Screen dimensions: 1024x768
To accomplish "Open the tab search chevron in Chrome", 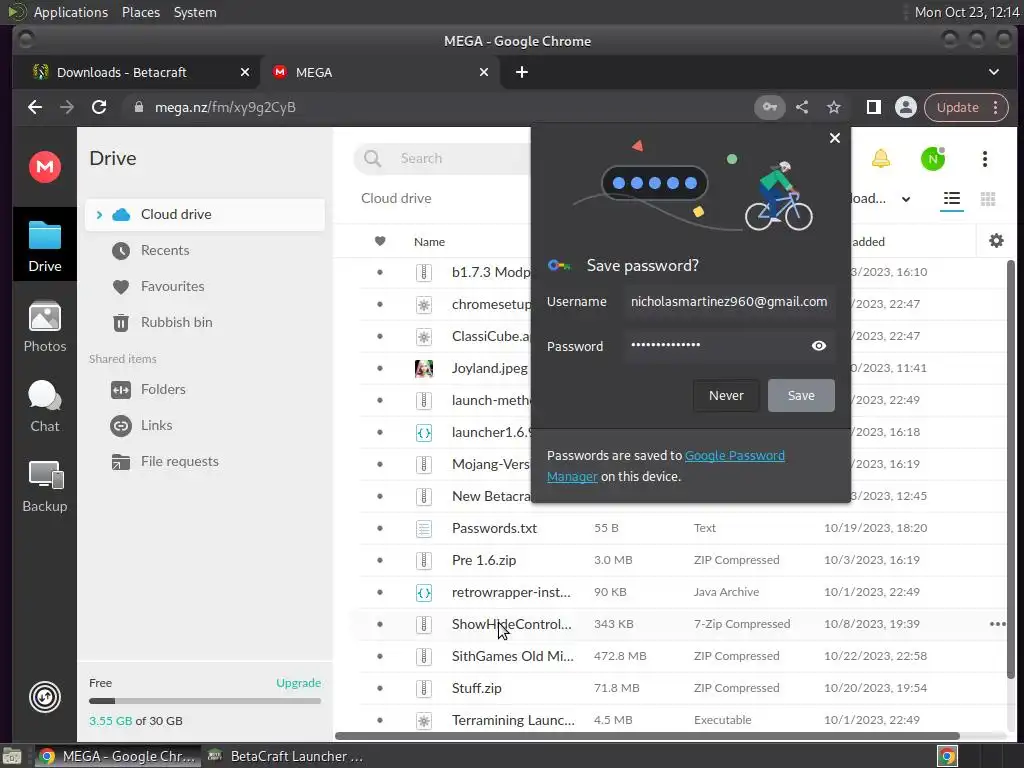I will pos(993,72).
